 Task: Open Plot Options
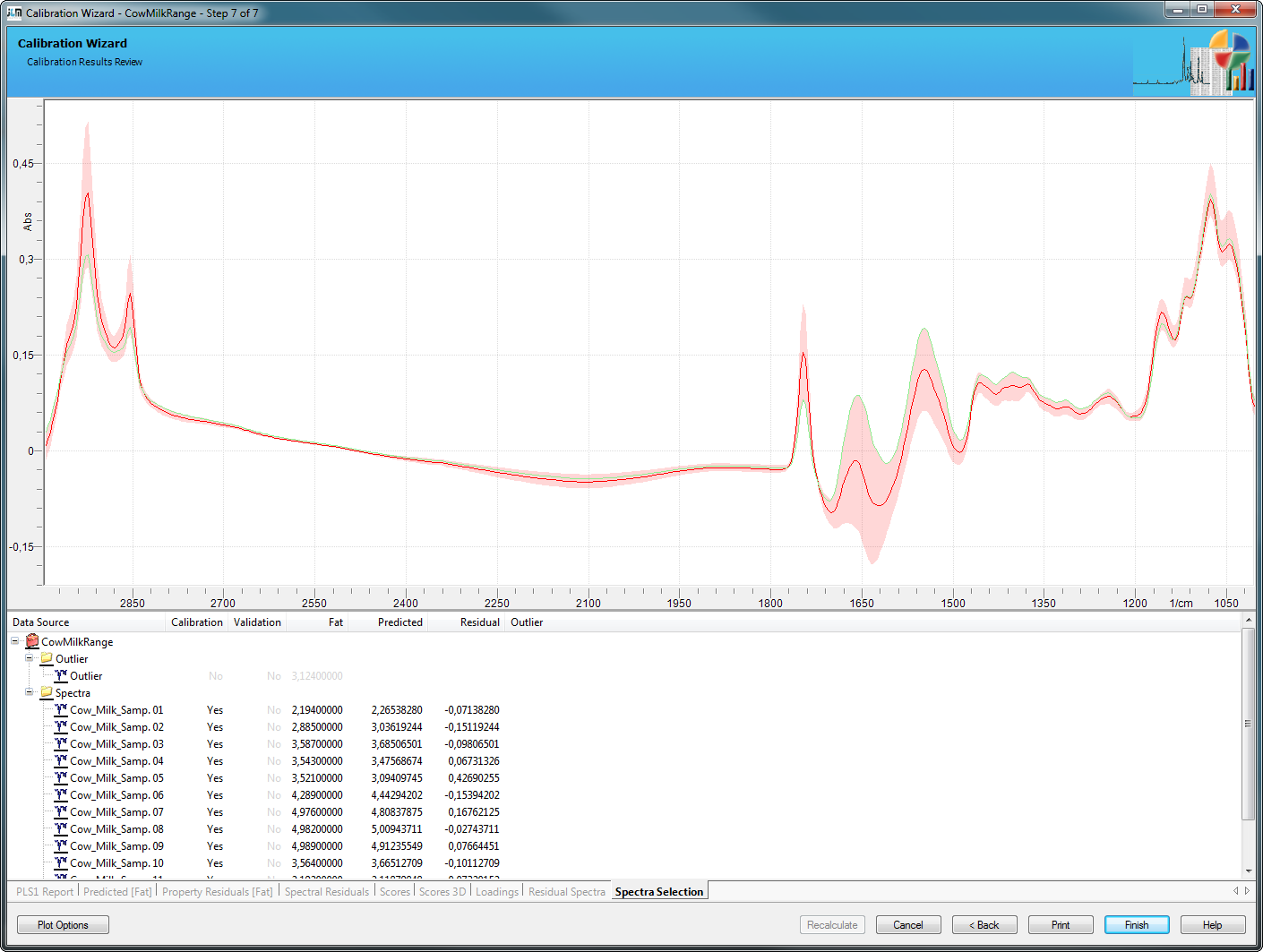[x=63, y=925]
